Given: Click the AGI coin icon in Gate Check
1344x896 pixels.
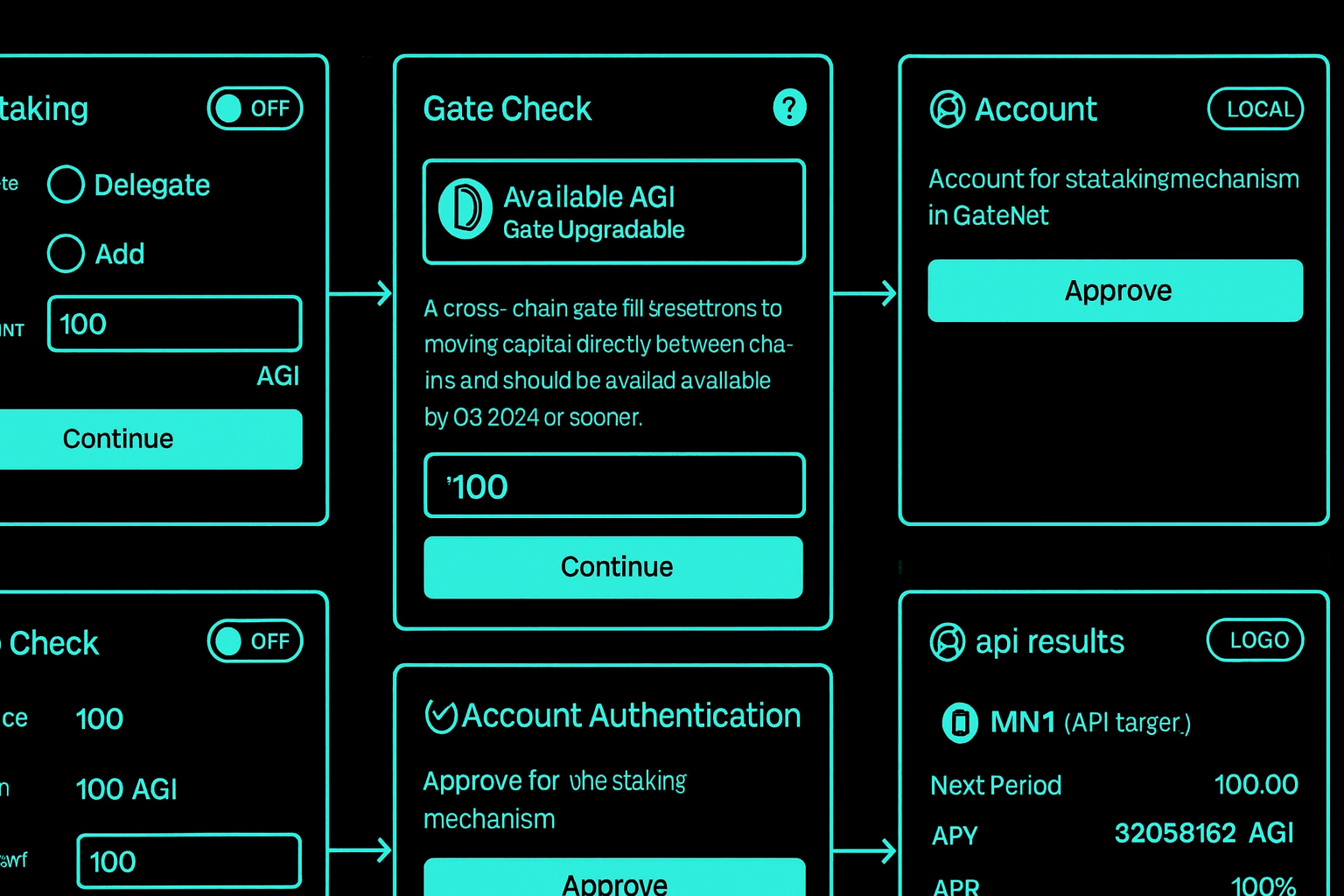Looking at the screenshot, I should pos(465,208).
